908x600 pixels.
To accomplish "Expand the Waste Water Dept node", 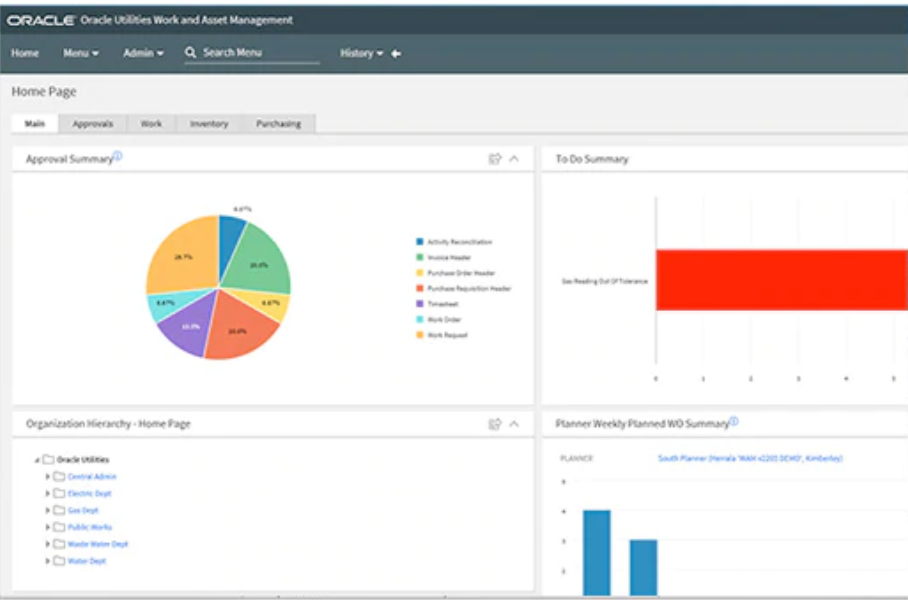I will pyautogui.click(x=47, y=545).
